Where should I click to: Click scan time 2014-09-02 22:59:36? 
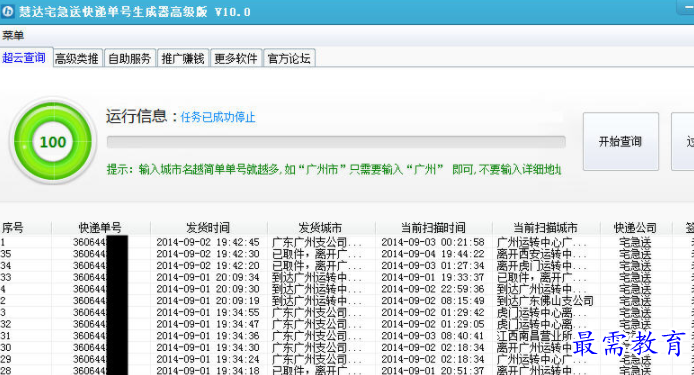pyautogui.click(x=433, y=289)
